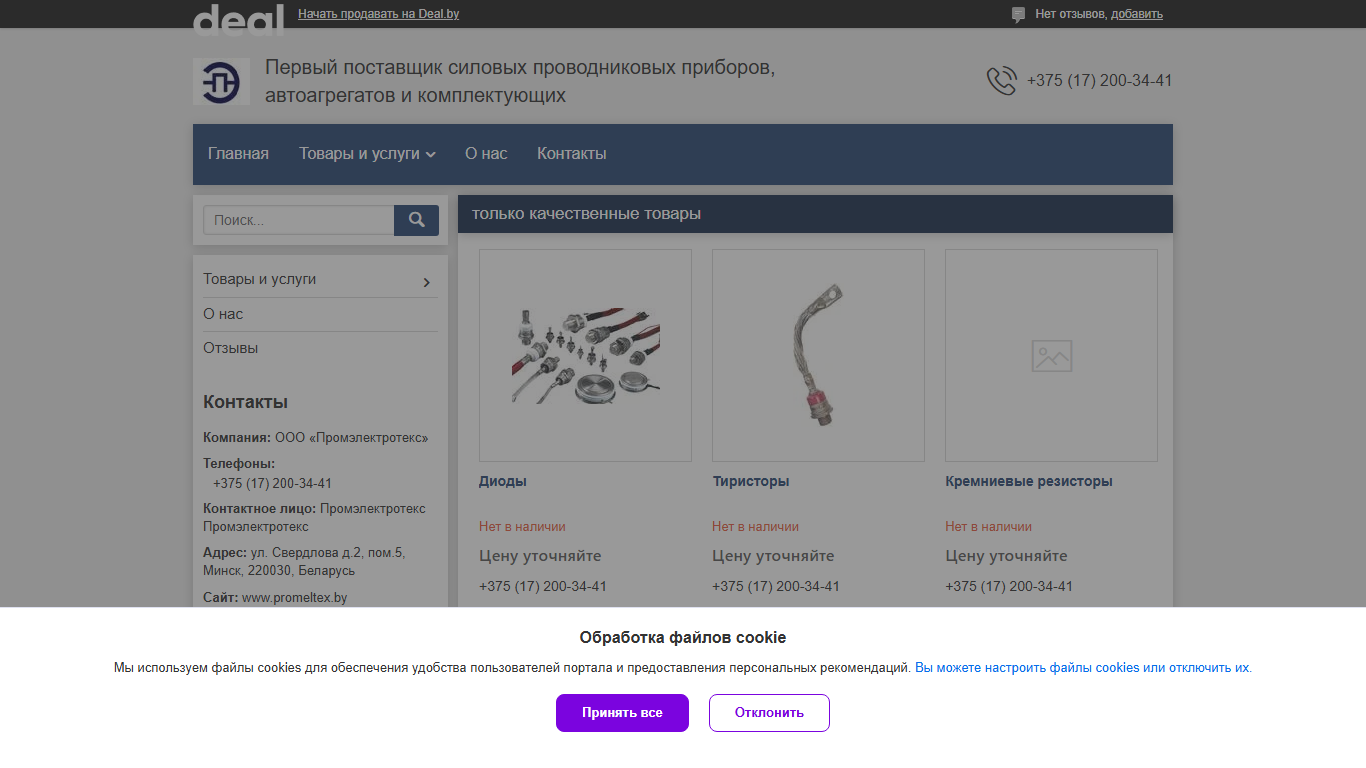Screen dimensions: 1366x768
Task: Click the Поиск search input field
Action: [299, 221]
